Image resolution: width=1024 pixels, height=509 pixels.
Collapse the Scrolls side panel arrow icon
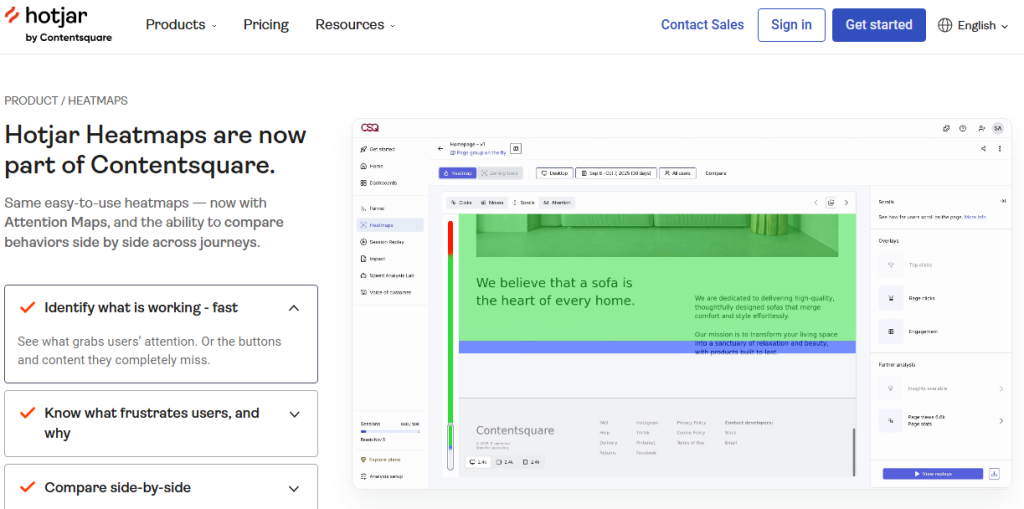click(x=1002, y=201)
